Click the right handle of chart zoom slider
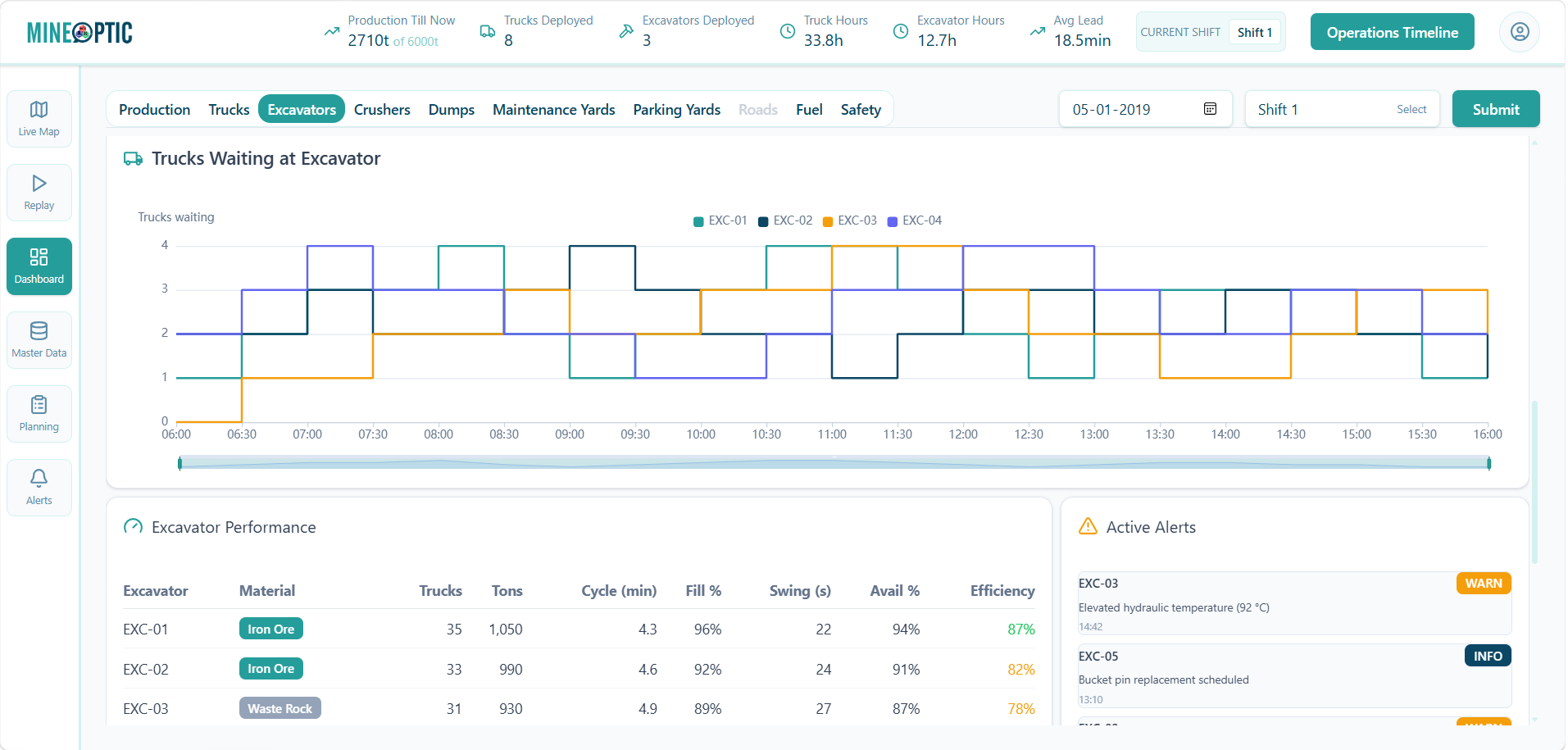1568x750 pixels. point(1488,463)
